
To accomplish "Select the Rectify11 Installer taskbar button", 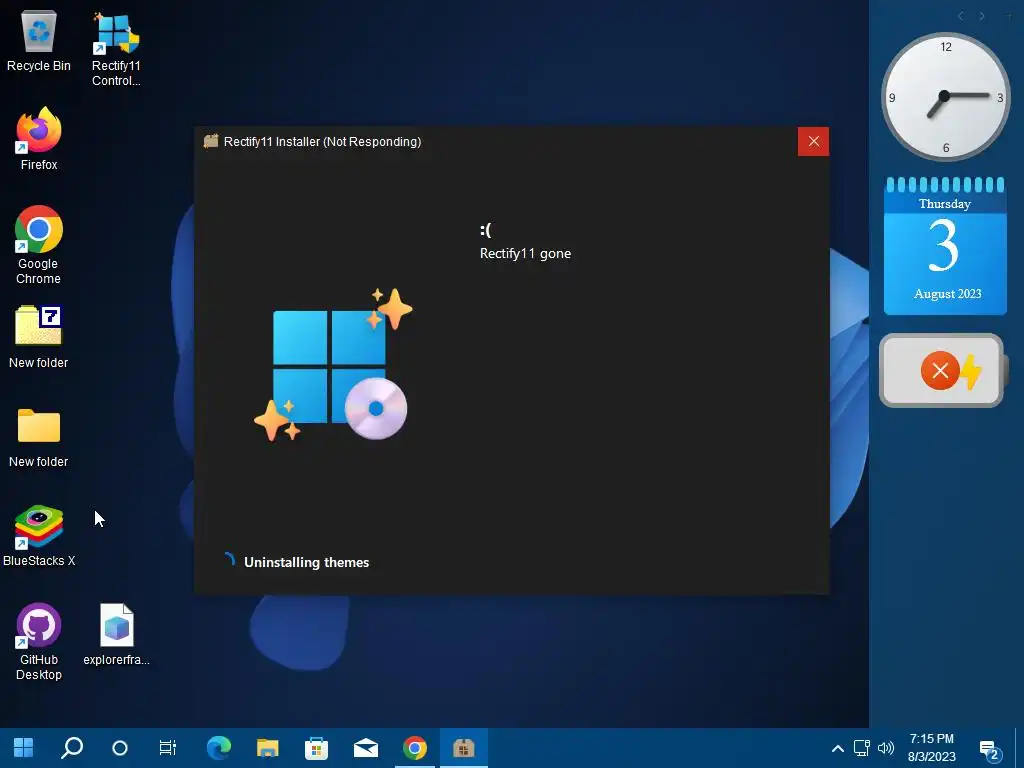I will tap(464, 748).
